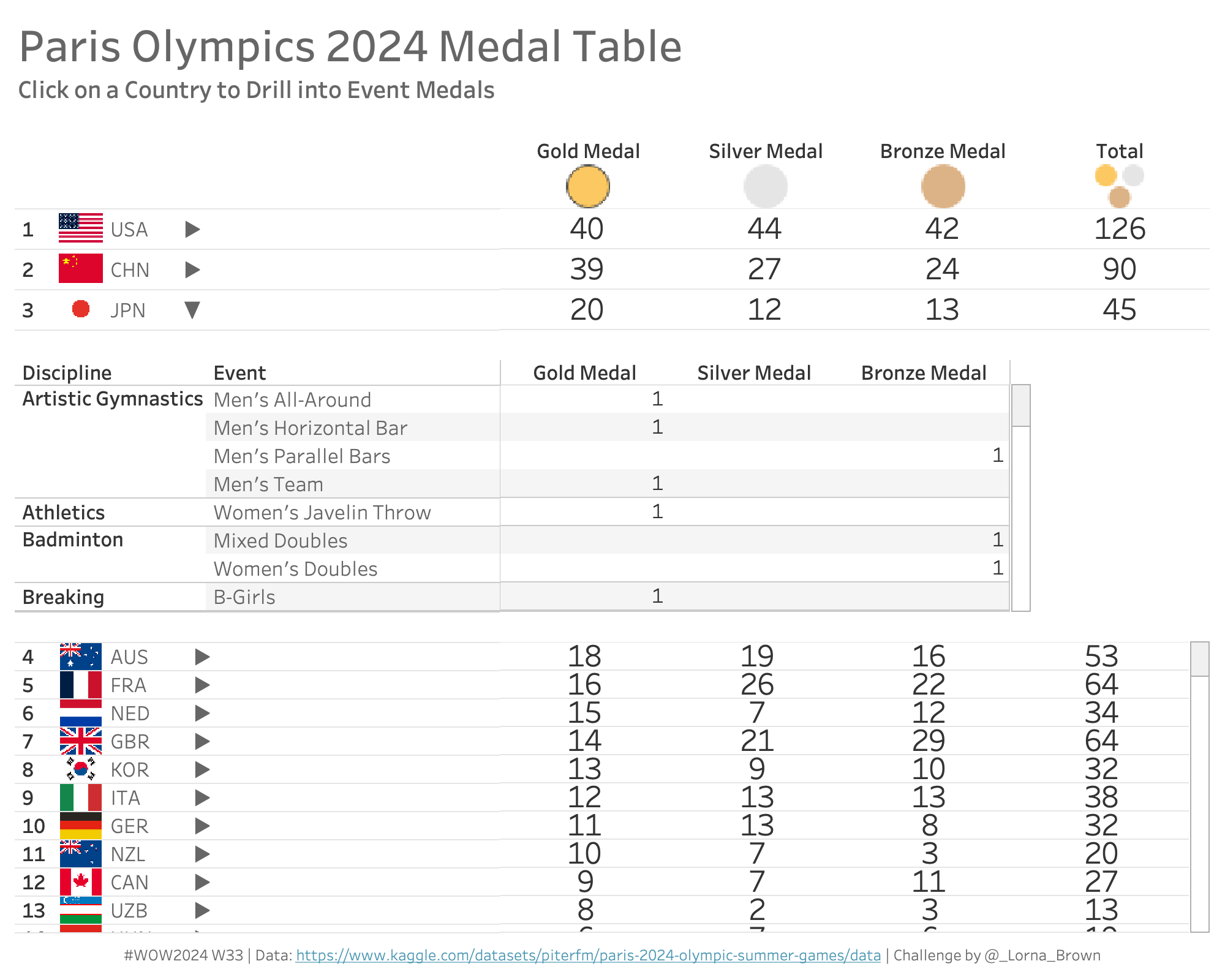Expand the USA event medals
The width and height of the screenshot is (1225, 980).
[192, 230]
